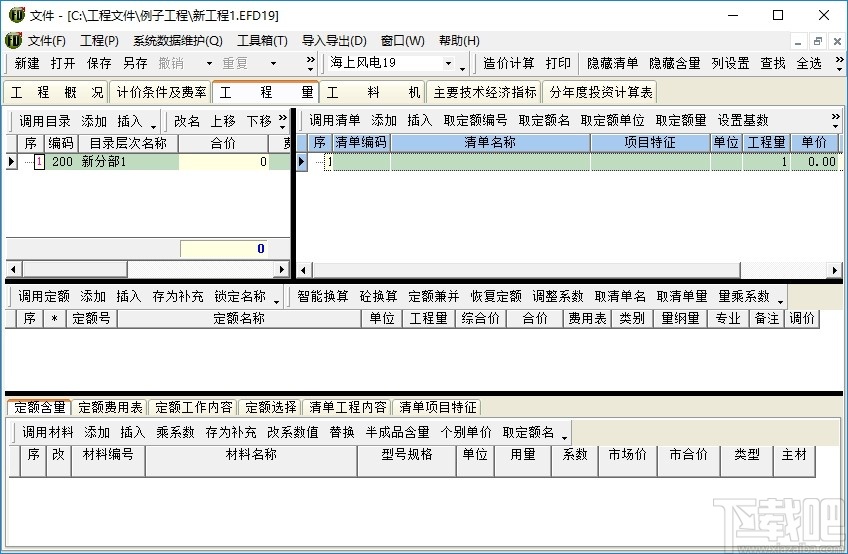Click 取定额编号 toolbar item
Image resolution: width=848 pixels, height=554 pixels.
tap(475, 121)
